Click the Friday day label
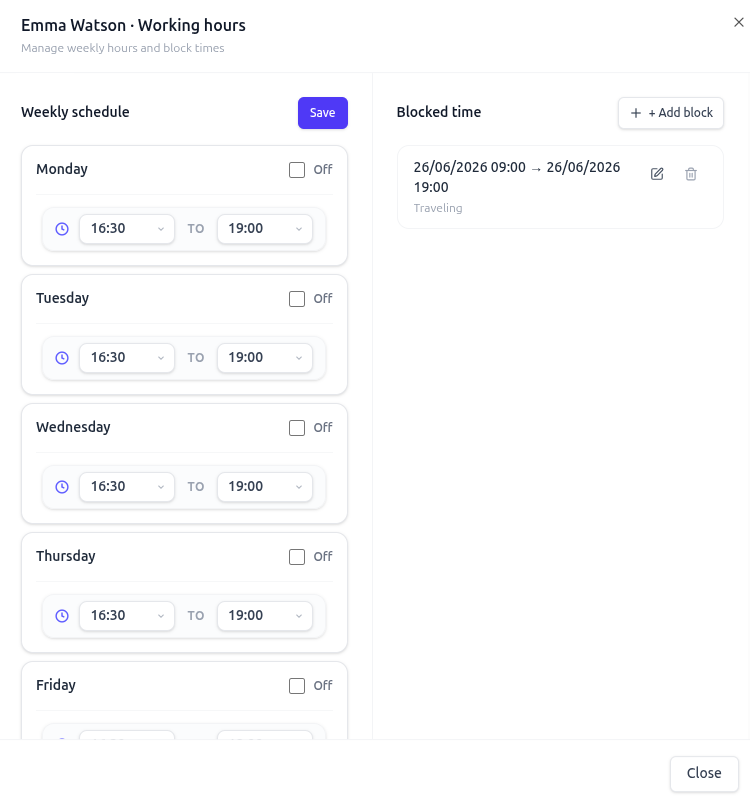750x803 pixels. 56,686
